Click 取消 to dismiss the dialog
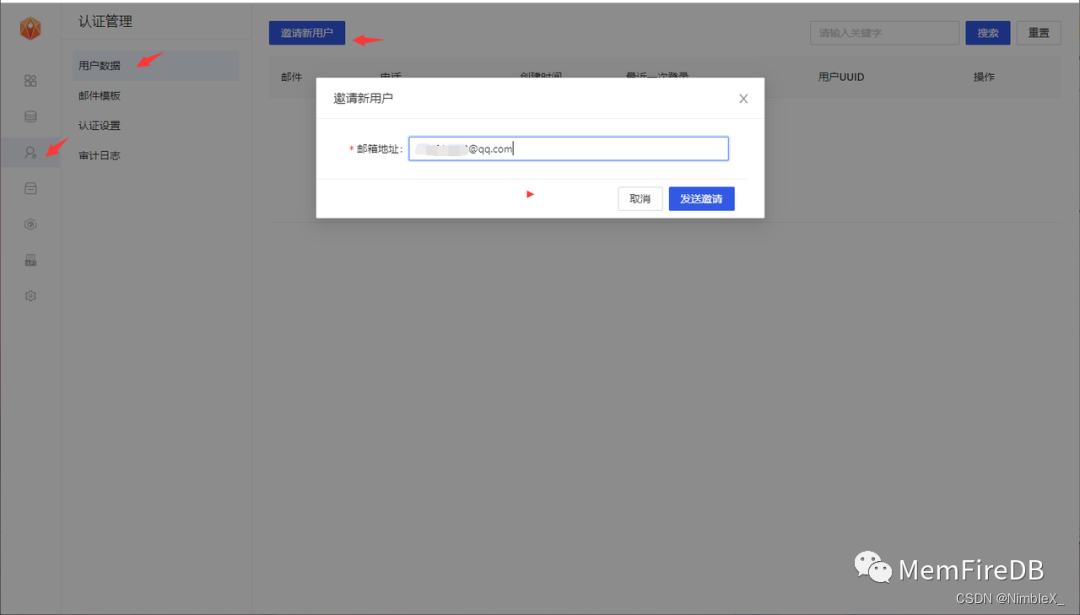 point(639,198)
